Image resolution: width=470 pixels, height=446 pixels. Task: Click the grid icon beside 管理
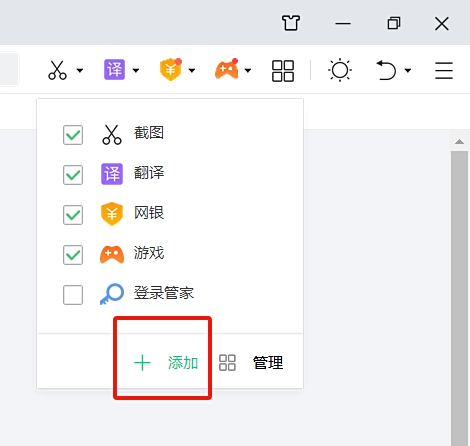227,363
